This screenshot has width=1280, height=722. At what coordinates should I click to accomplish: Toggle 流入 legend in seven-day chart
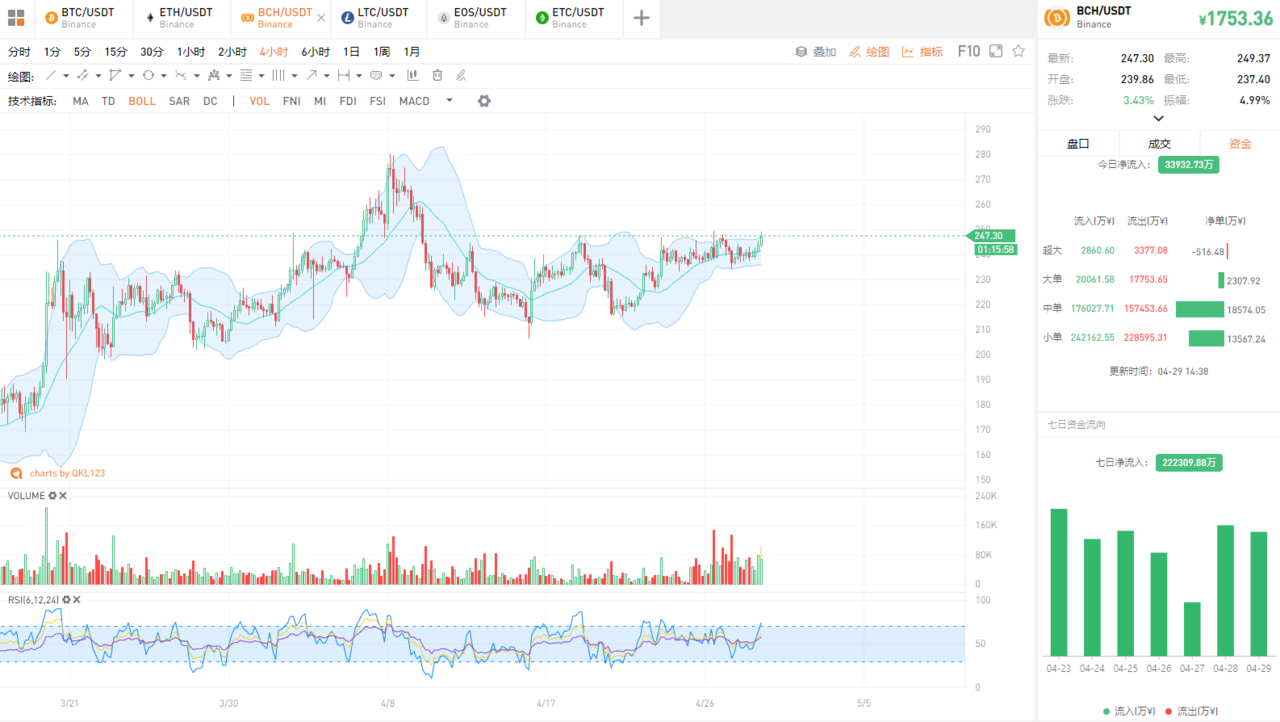(x=1129, y=712)
